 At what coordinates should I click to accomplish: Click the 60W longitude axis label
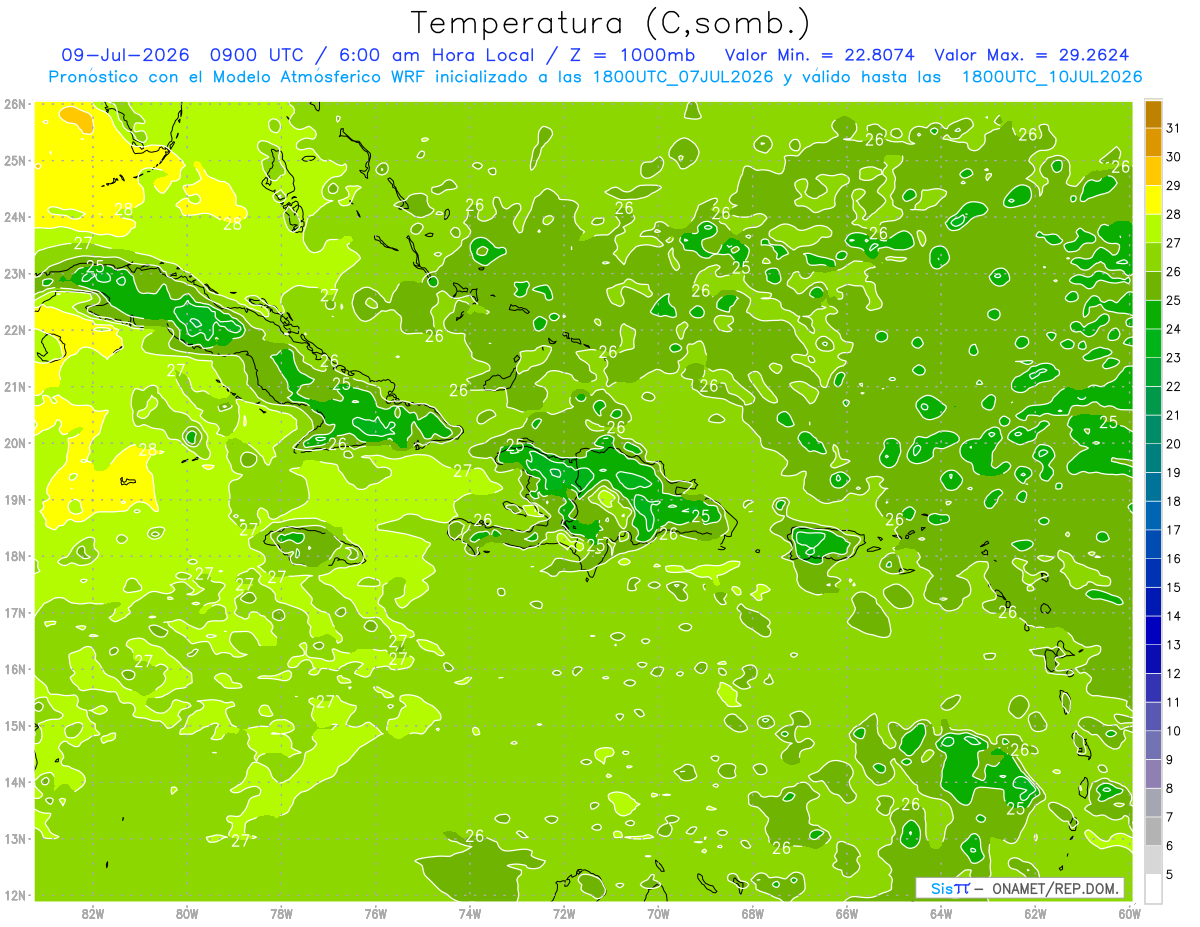(x=1129, y=913)
